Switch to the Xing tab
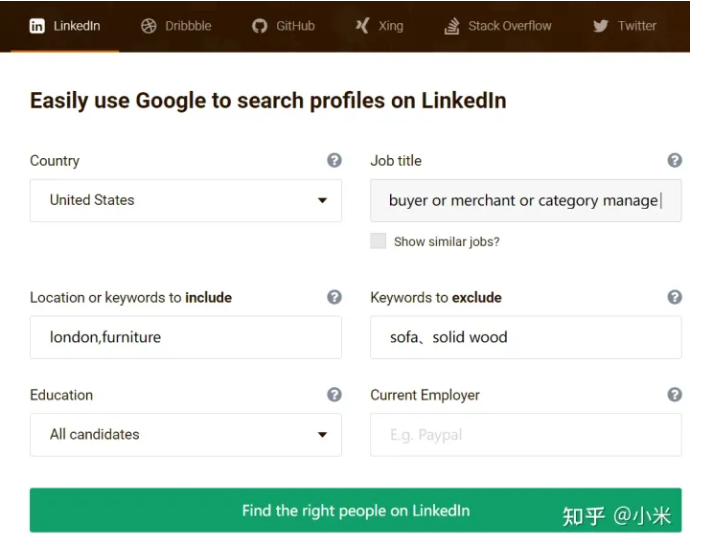706x554 pixels. (x=379, y=26)
